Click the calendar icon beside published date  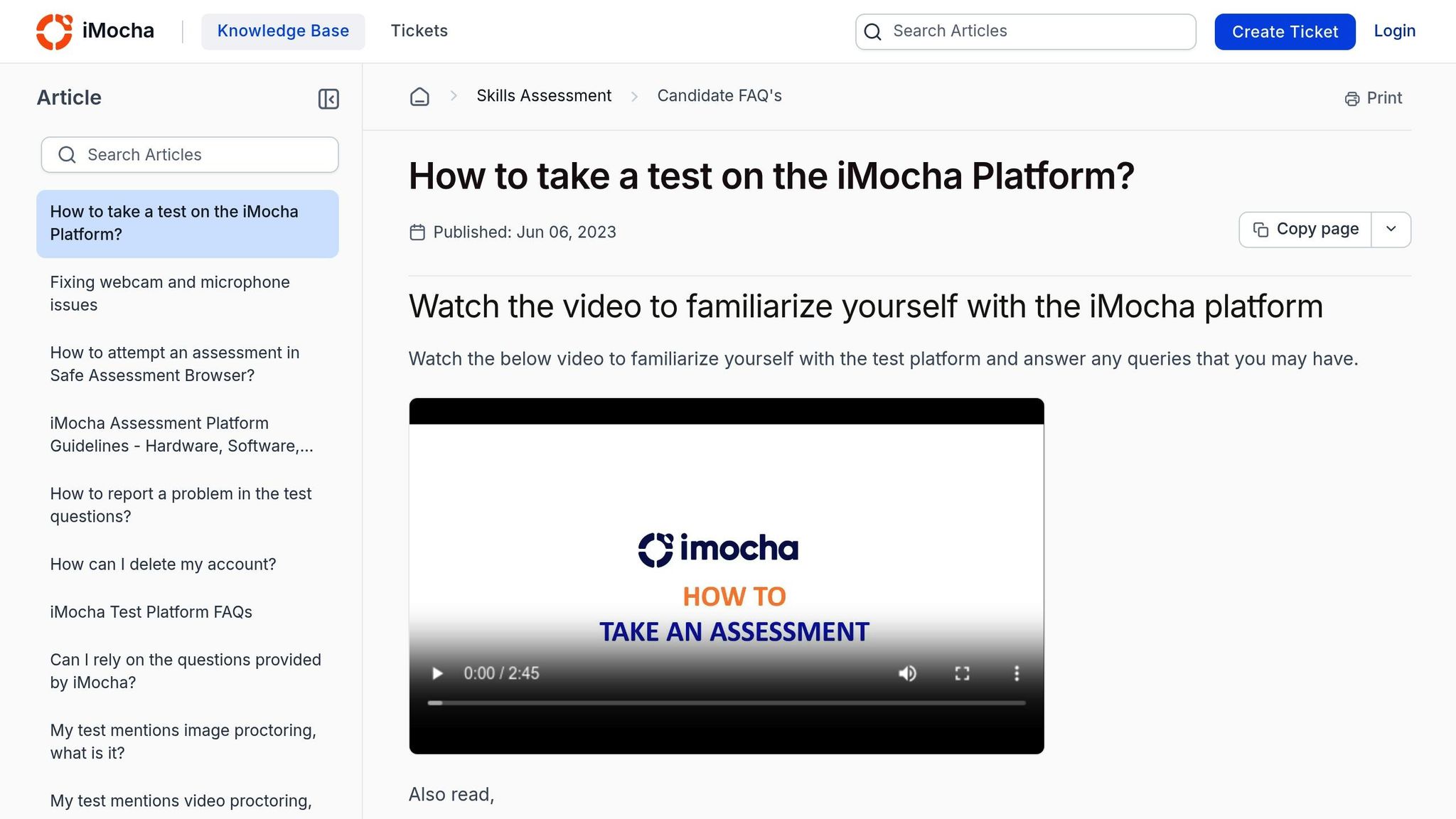pos(418,232)
